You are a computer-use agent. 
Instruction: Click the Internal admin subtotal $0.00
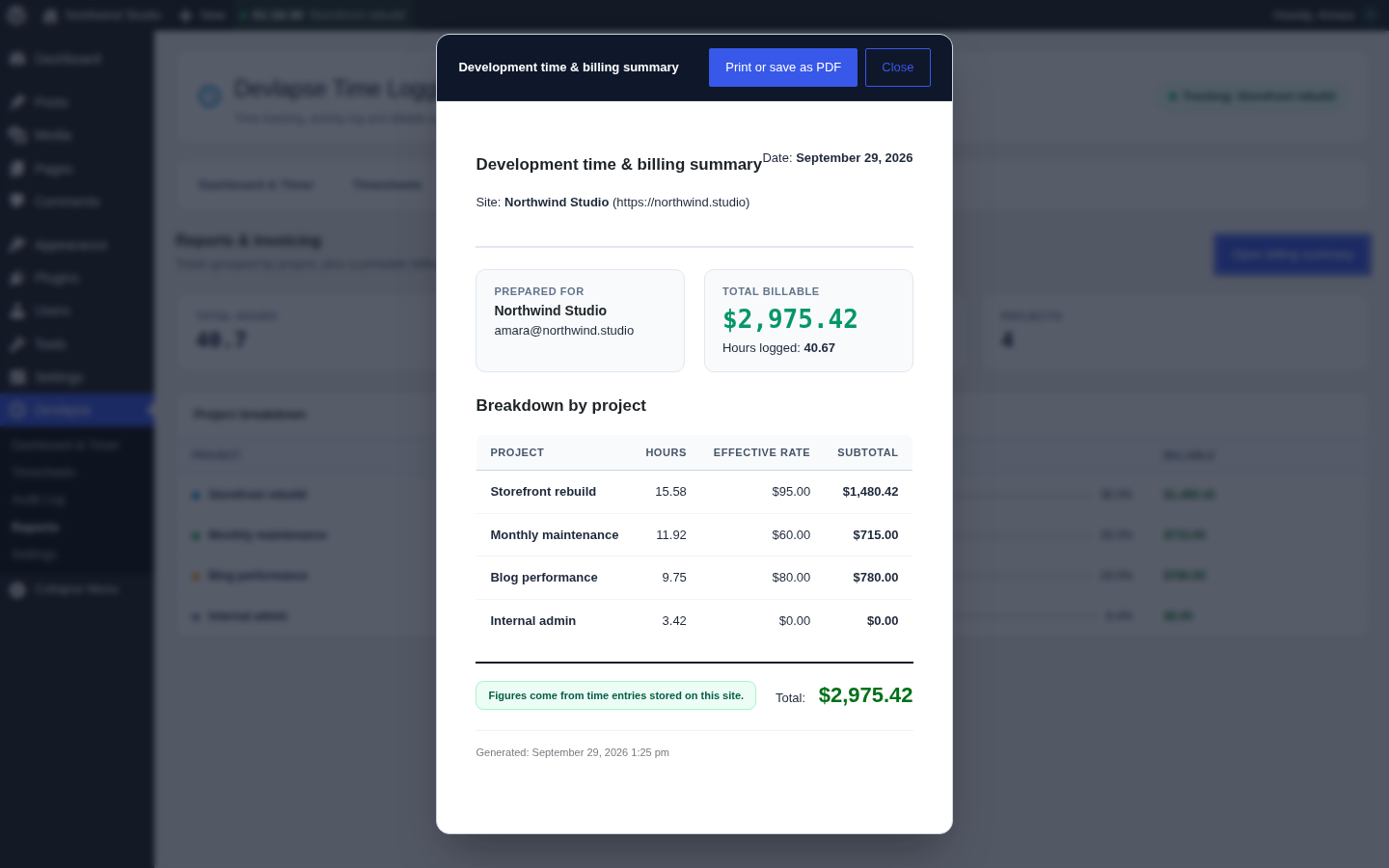(883, 621)
